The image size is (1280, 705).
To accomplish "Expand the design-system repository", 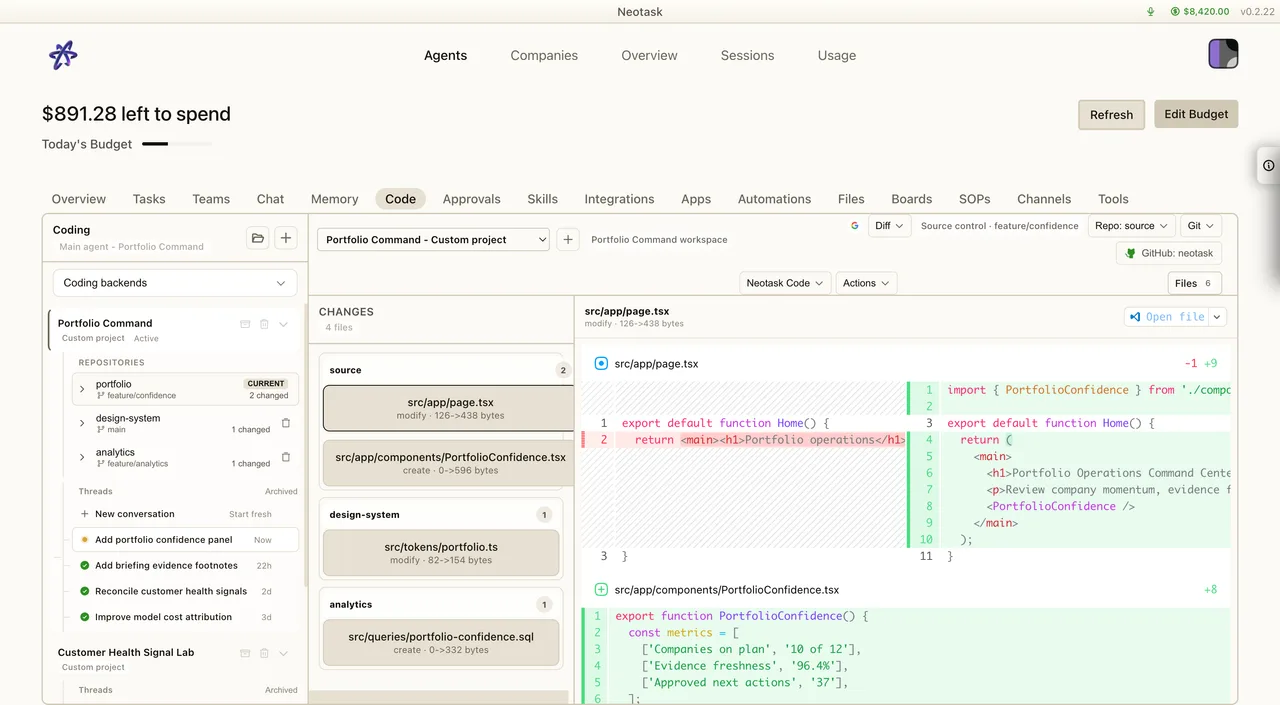I will pos(82,423).
